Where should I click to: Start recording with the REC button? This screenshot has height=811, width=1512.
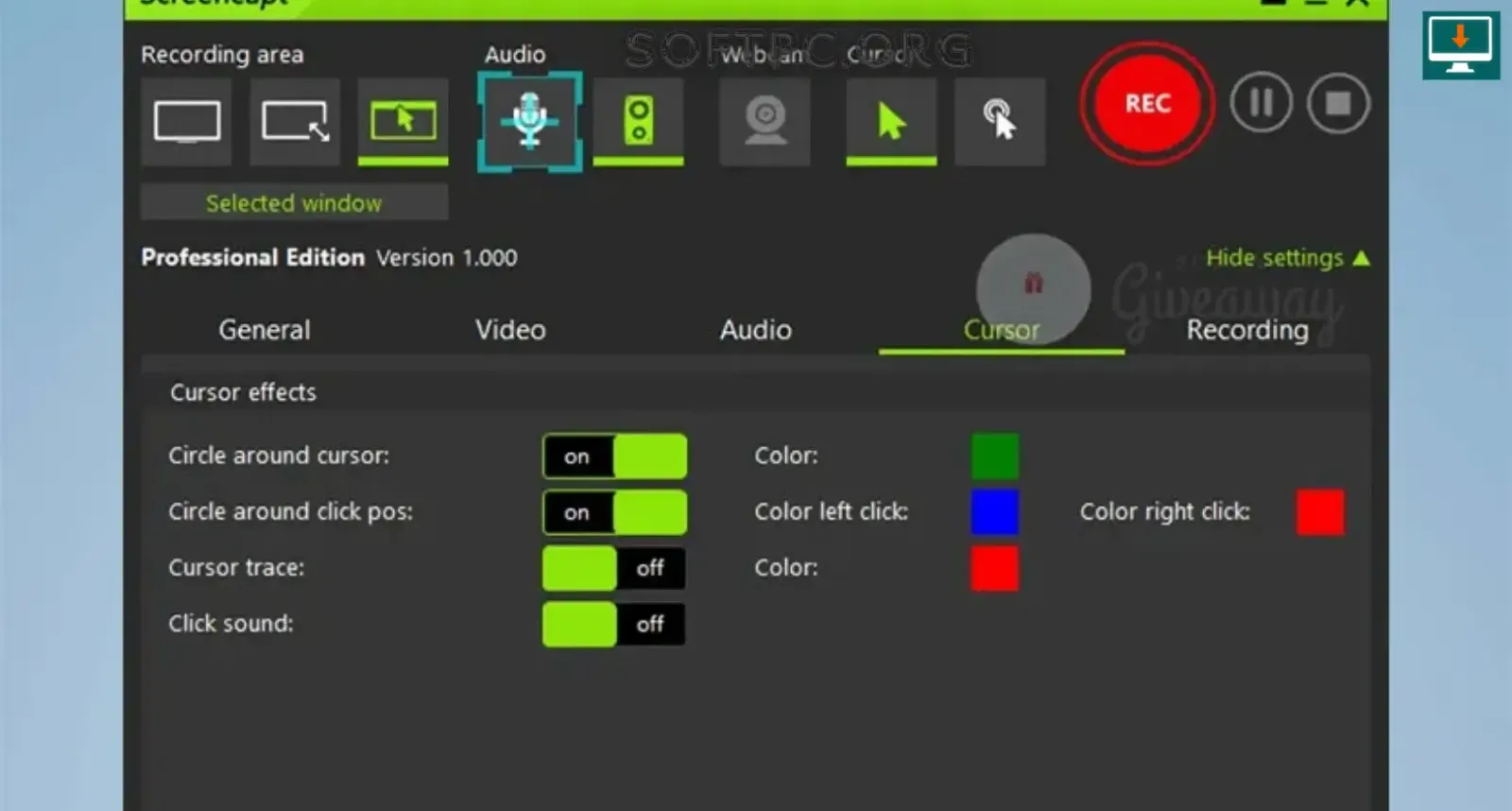pos(1147,104)
